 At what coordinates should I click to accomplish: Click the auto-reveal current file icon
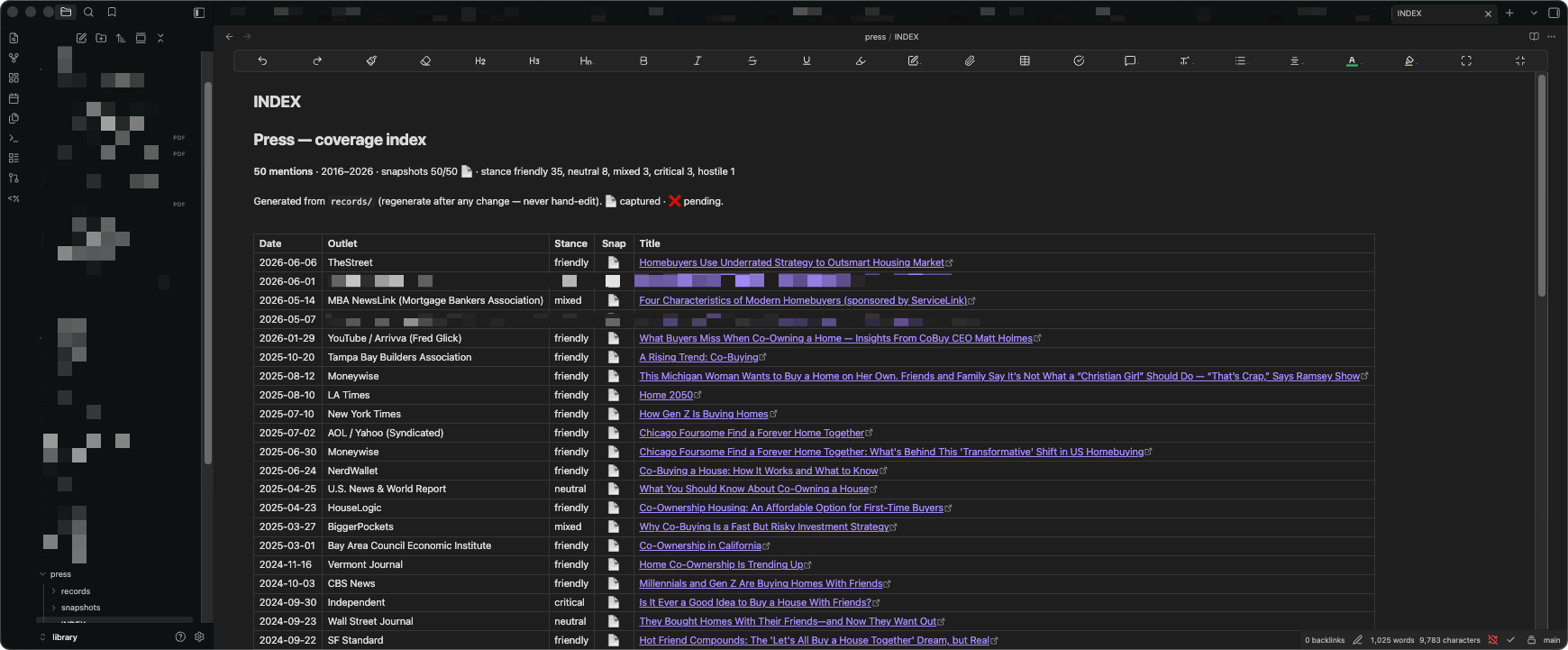click(141, 38)
